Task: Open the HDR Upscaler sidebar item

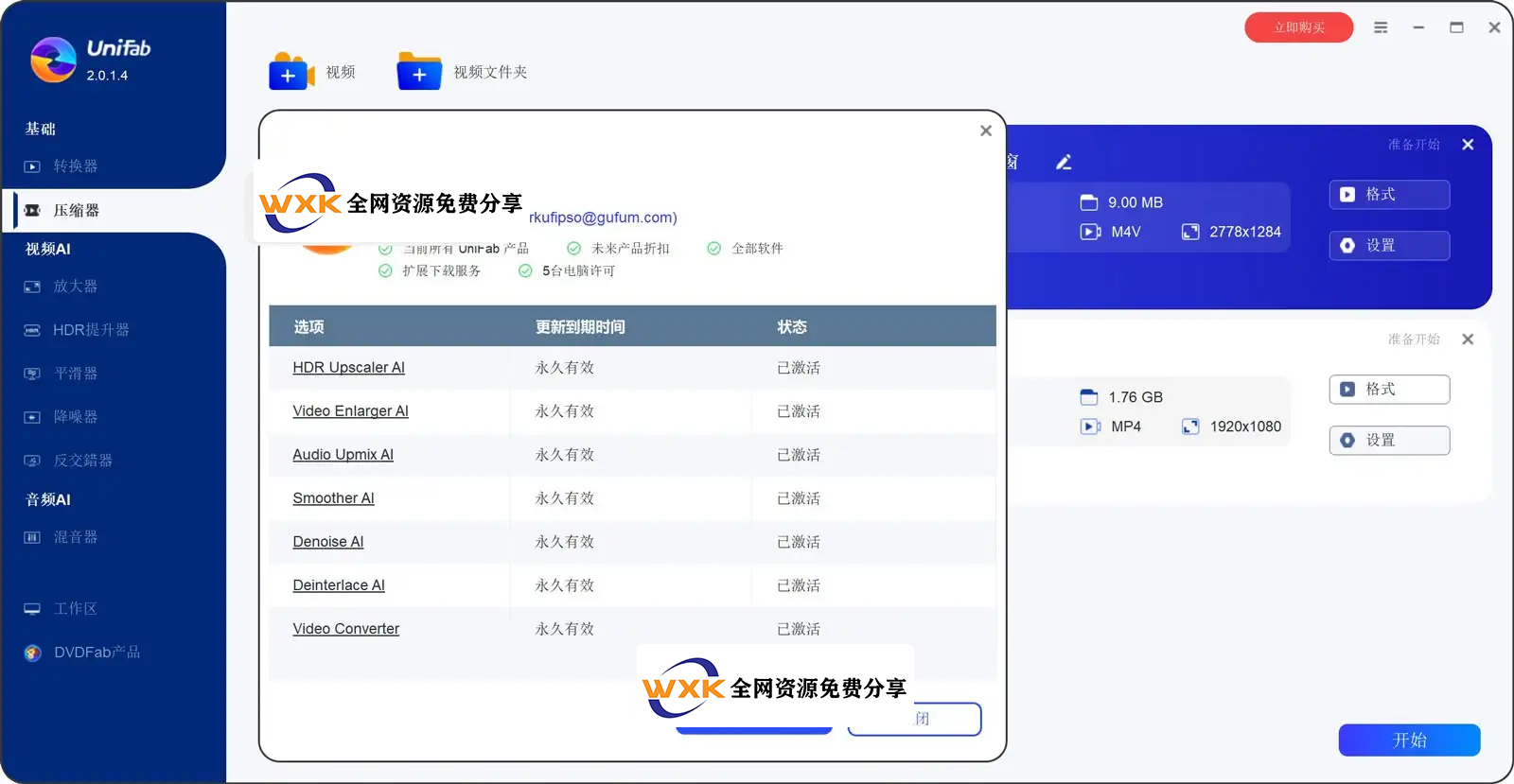Action: click(x=90, y=330)
